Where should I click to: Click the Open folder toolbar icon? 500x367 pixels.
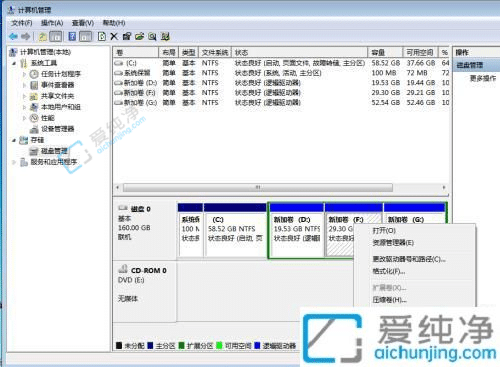click(x=140, y=36)
